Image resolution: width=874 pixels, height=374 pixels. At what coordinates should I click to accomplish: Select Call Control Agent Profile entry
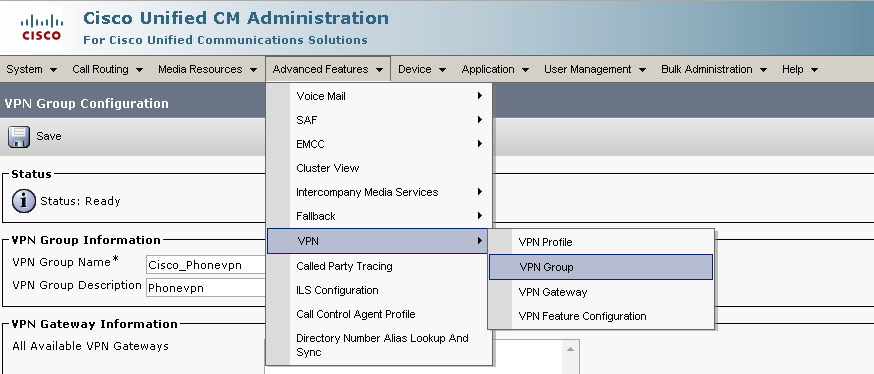(379, 314)
